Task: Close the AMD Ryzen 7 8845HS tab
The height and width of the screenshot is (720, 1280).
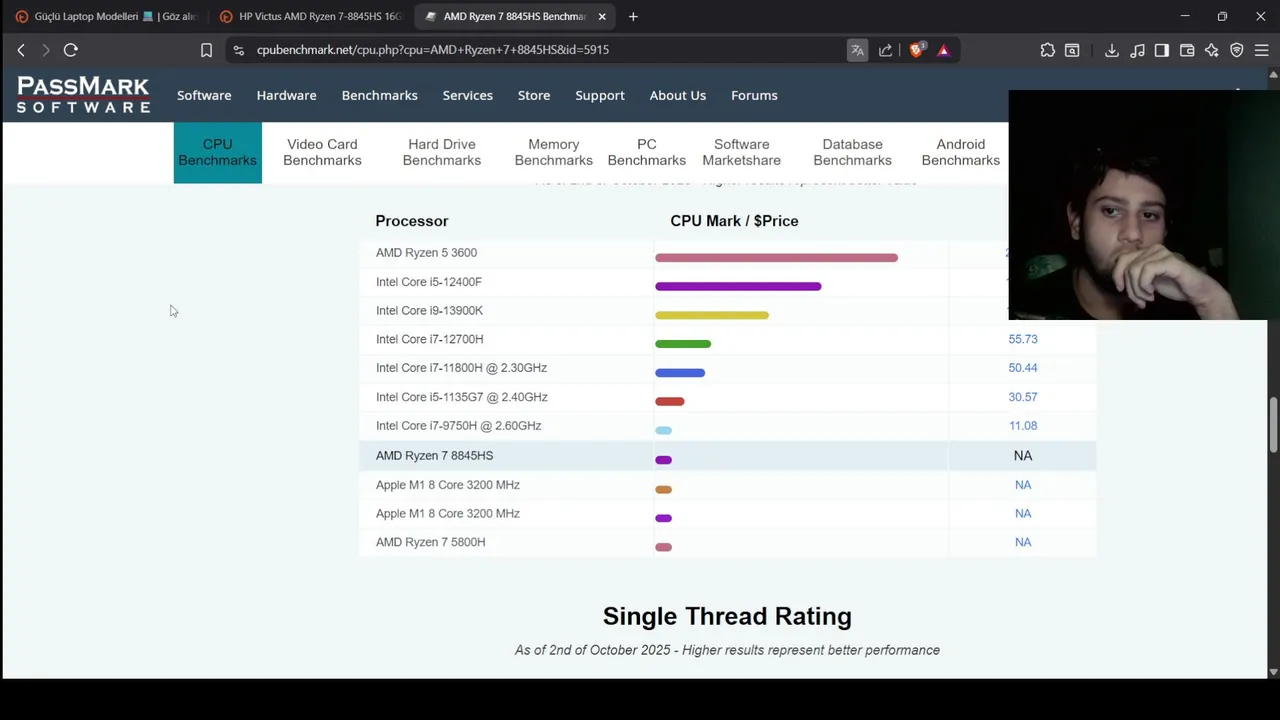Action: tap(602, 16)
